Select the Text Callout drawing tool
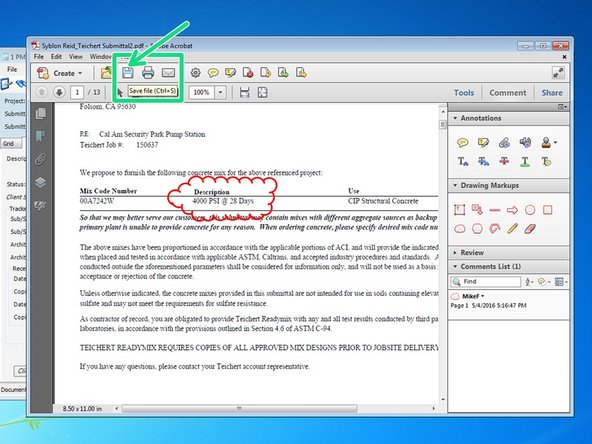 tap(477, 210)
